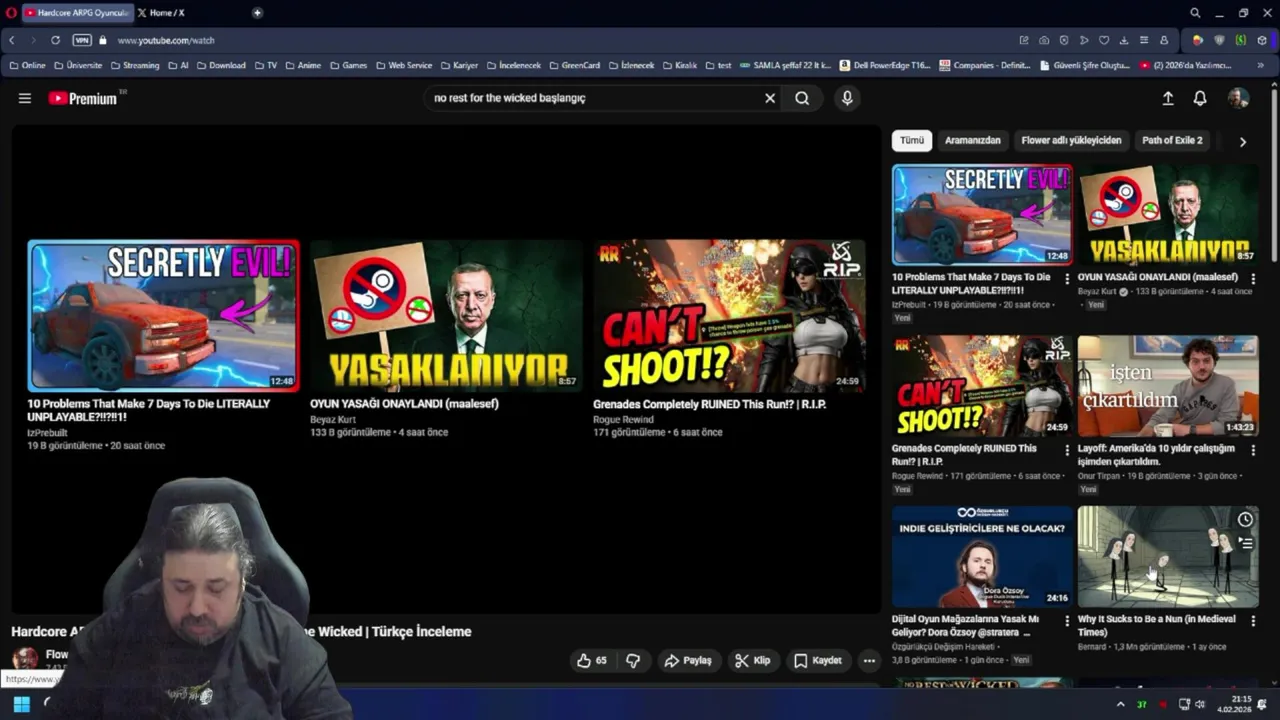Image resolution: width=1280 pixels, height=720 pixels.
Task: Open the Opera profile person icon
Action: click(1164, 40)
